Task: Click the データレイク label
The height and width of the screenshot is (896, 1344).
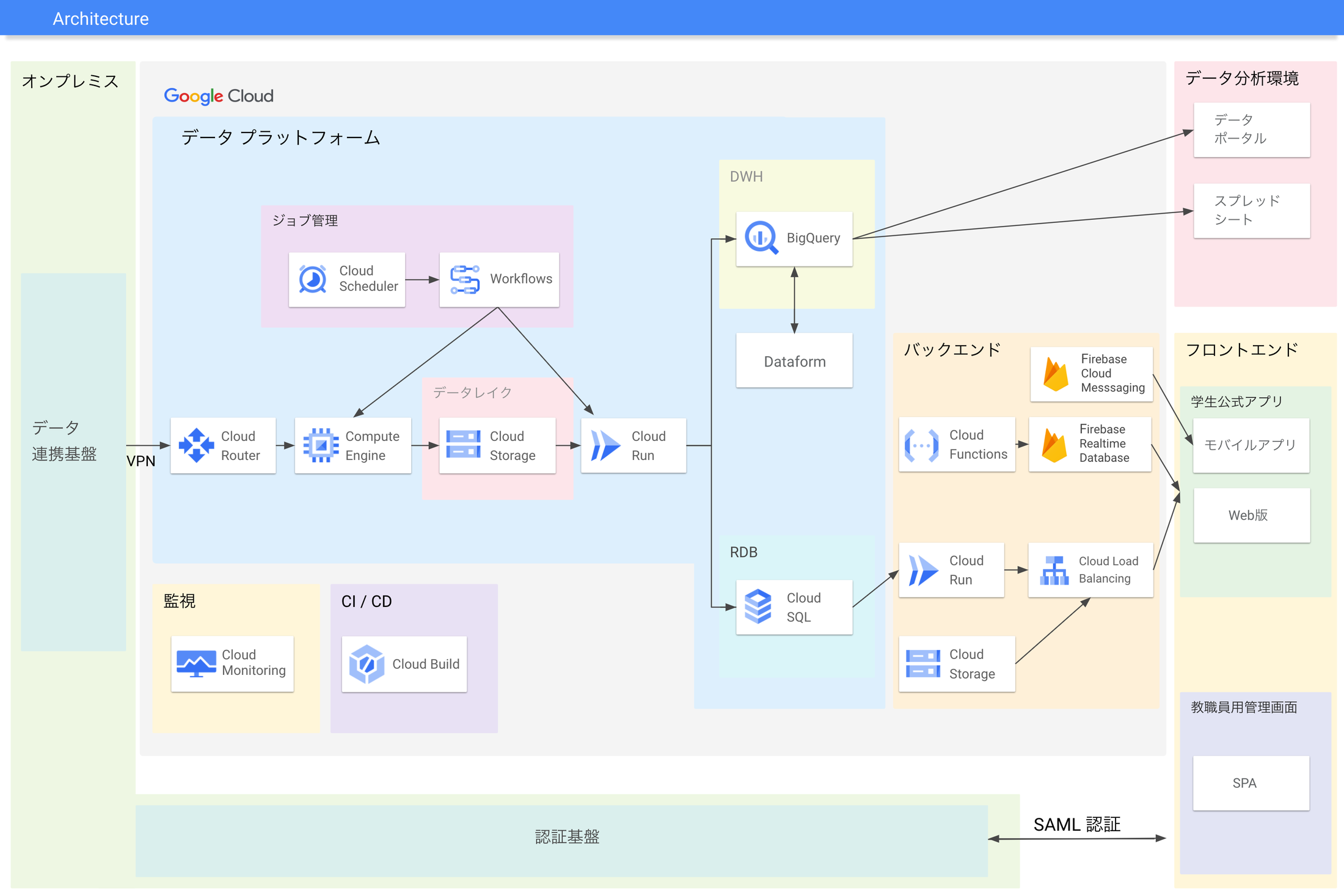Action: [x=472, y=392]
